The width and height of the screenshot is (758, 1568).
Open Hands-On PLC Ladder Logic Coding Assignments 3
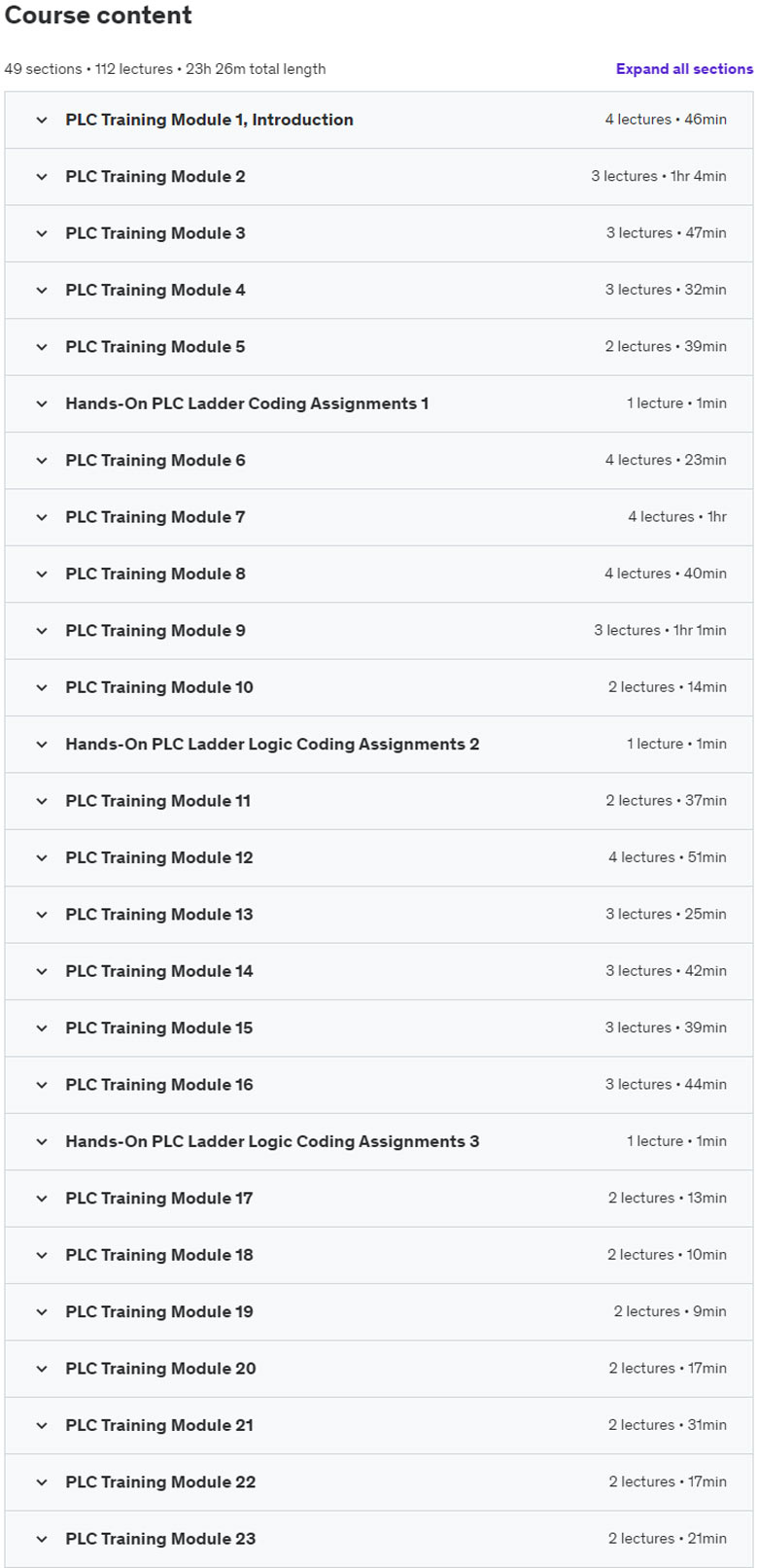click(x=272, y=1141)
